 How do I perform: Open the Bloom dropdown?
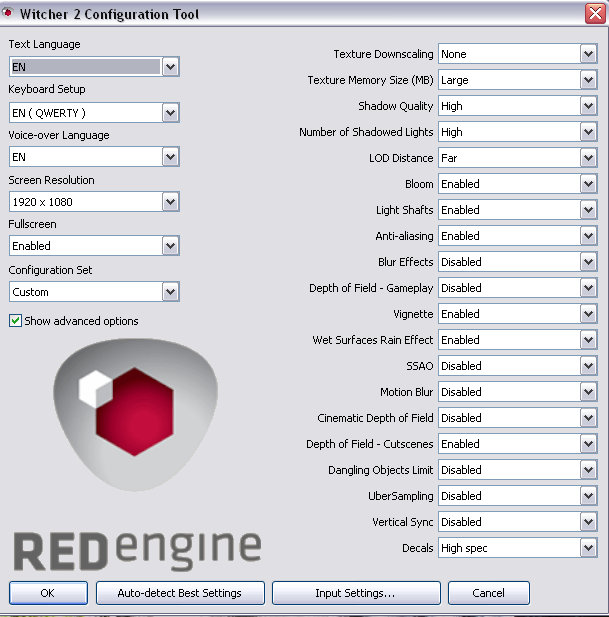518,184
